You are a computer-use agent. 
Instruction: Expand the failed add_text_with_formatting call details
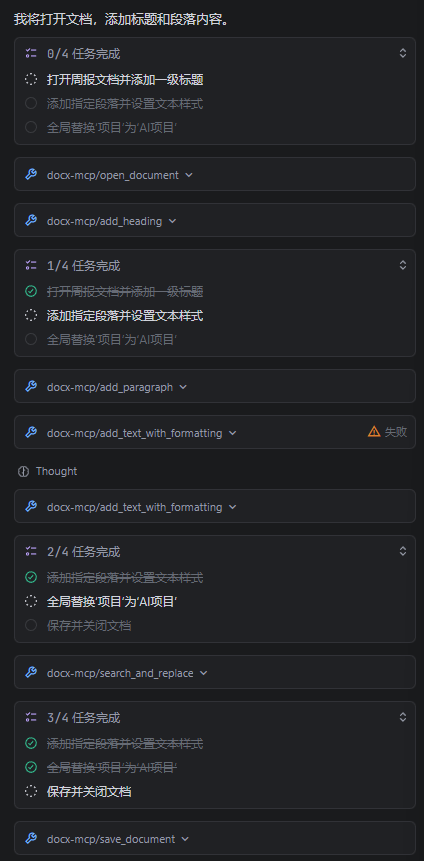pos(232,433)
